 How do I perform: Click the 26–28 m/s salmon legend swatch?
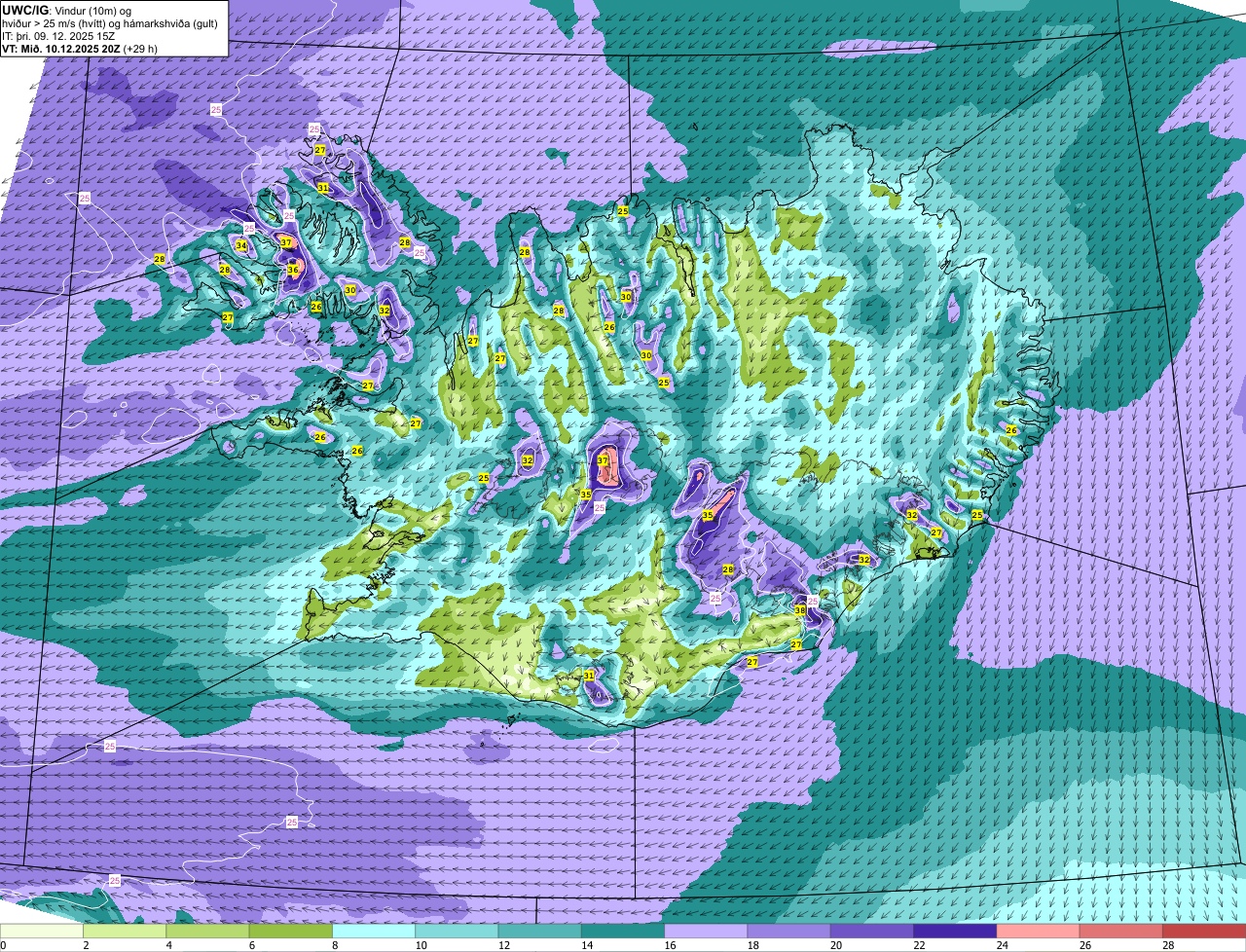click(x=1121, y=931)
